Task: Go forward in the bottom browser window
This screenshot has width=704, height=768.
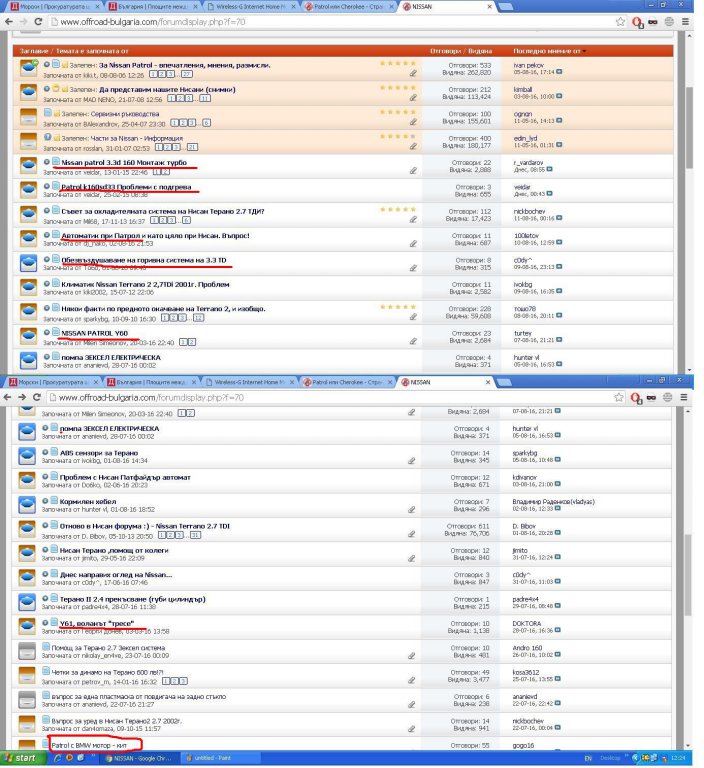Action: (22, 397)
